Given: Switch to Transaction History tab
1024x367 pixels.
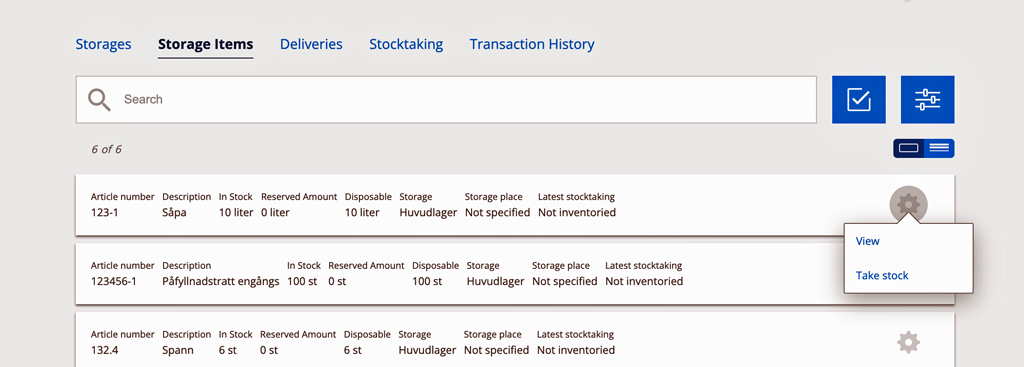Looking at the screenshot, I should tap(532, 44).
